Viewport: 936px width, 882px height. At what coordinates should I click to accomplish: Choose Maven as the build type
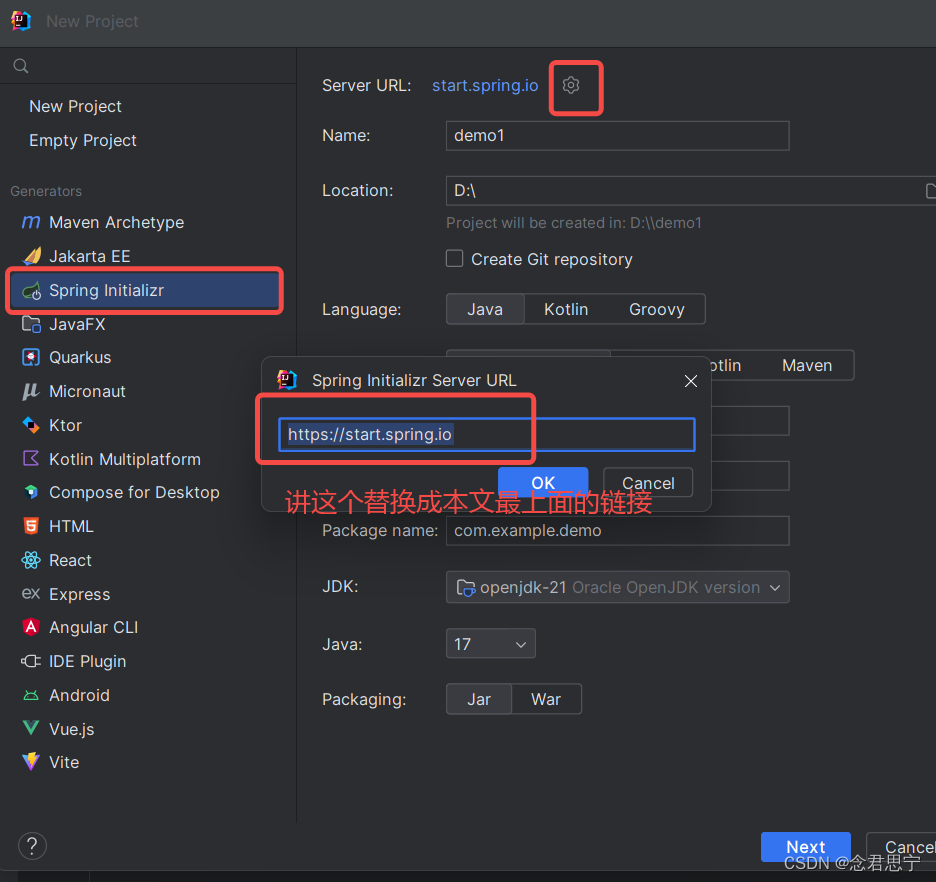point(807,365)
